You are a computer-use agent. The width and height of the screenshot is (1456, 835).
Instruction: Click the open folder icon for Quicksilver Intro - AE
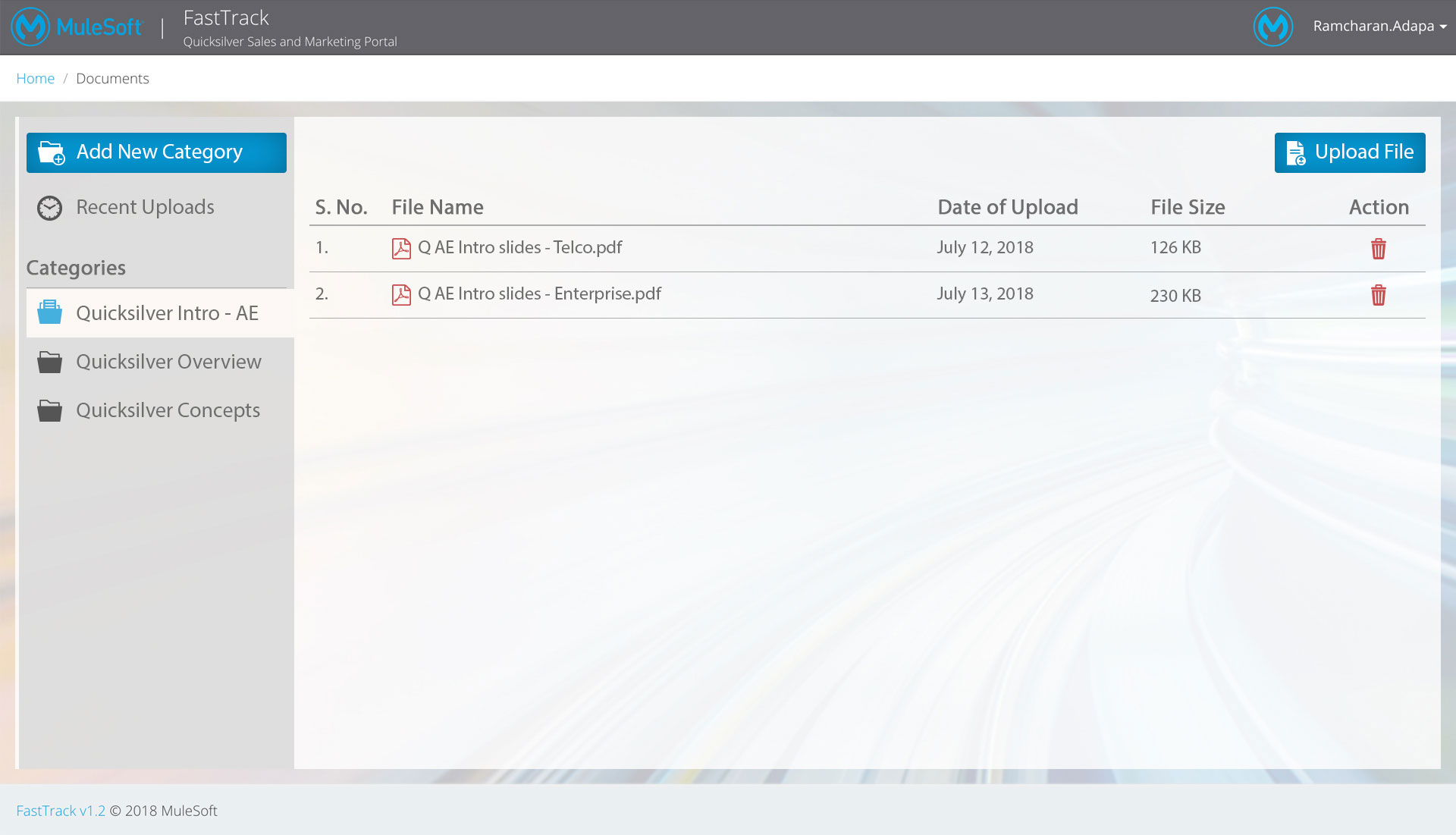[x=50, y=312]
